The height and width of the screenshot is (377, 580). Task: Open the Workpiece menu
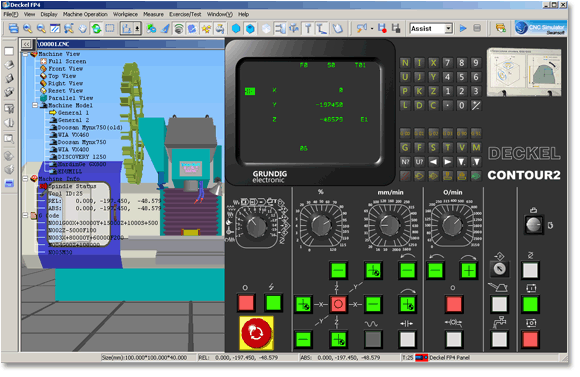pyautogui.click(x=125, y=14)
